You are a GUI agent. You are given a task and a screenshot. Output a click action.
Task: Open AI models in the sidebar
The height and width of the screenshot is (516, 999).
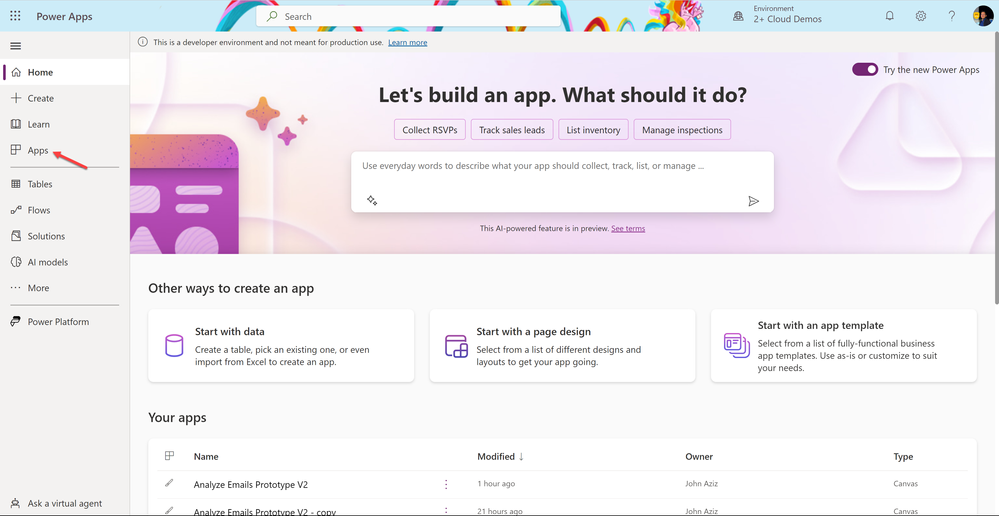65,262
